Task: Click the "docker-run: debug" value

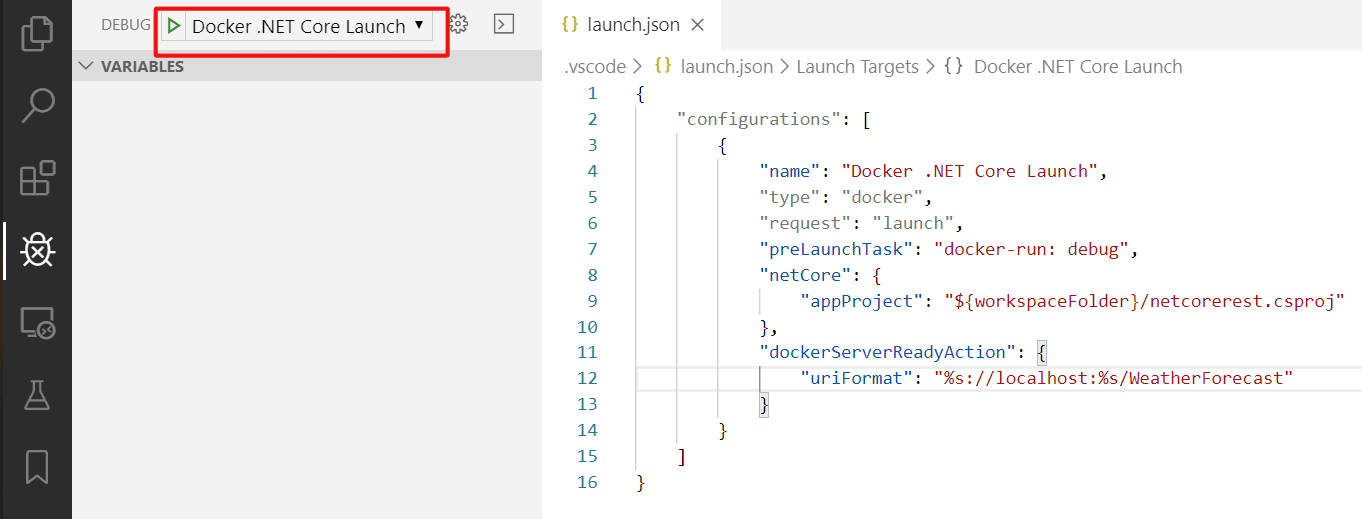Action: [1032, 249]
